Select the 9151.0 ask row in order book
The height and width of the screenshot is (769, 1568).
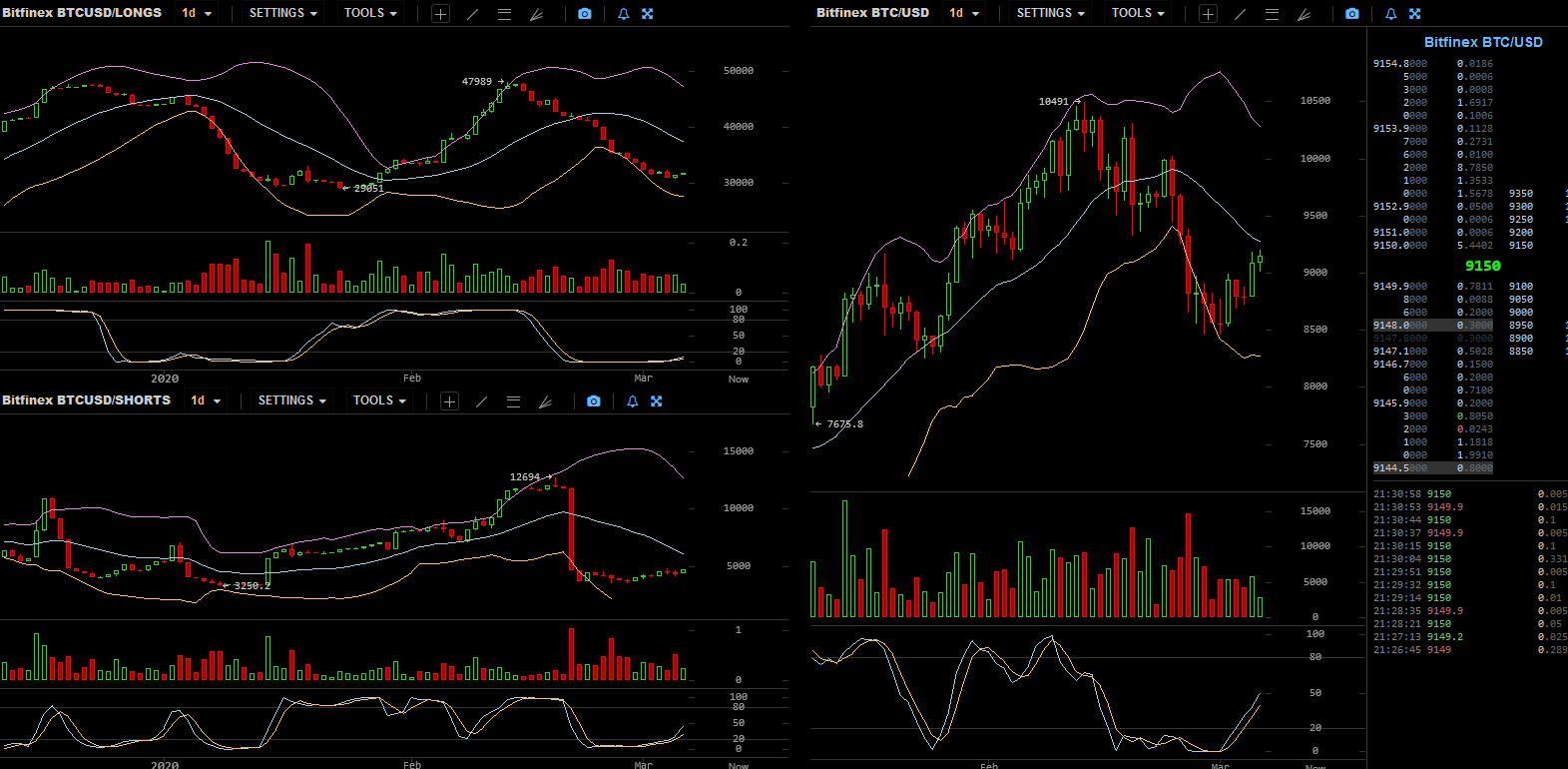[x=1433, y=233]
